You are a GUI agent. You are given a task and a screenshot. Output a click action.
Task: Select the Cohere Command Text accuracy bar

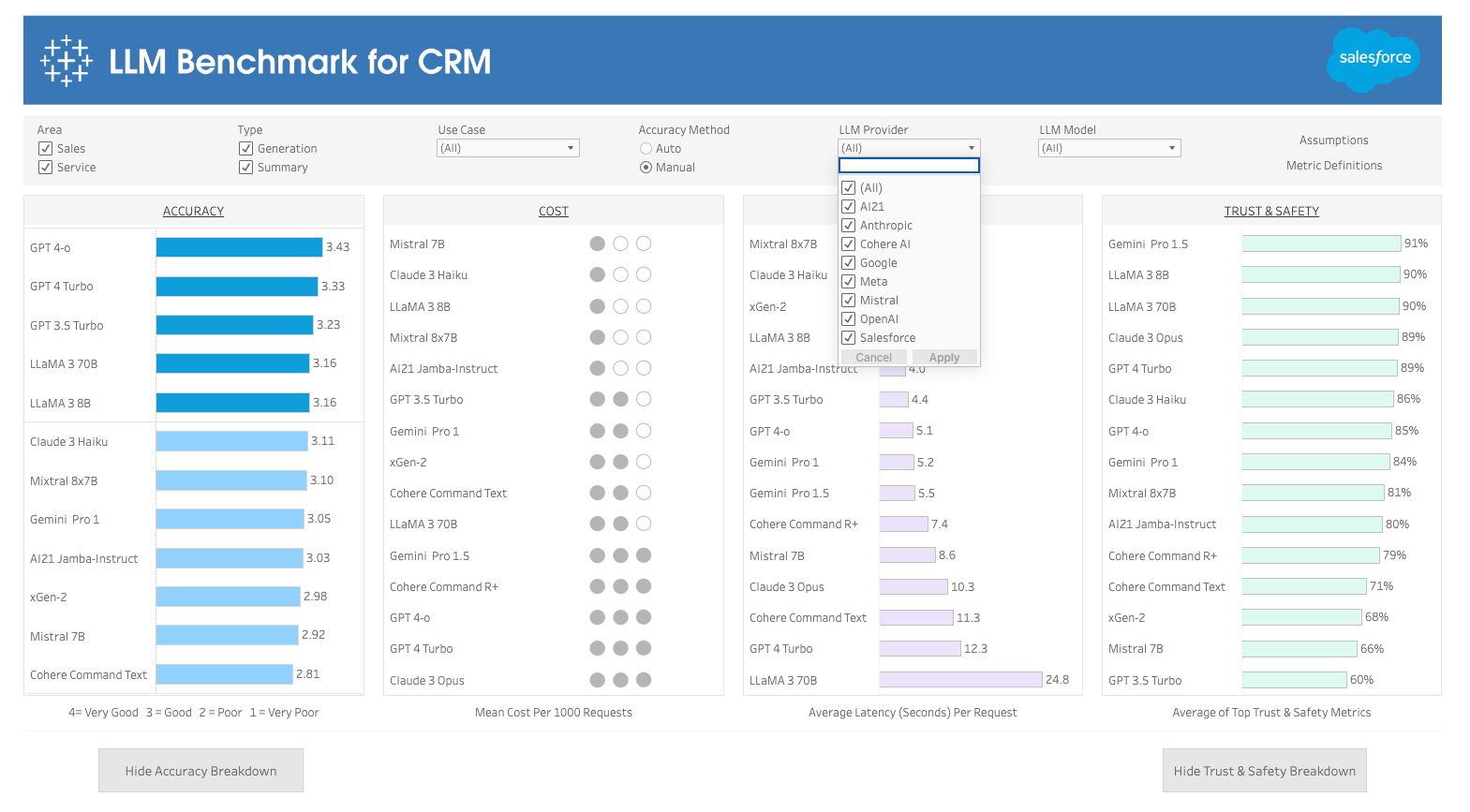click(224, 674)
